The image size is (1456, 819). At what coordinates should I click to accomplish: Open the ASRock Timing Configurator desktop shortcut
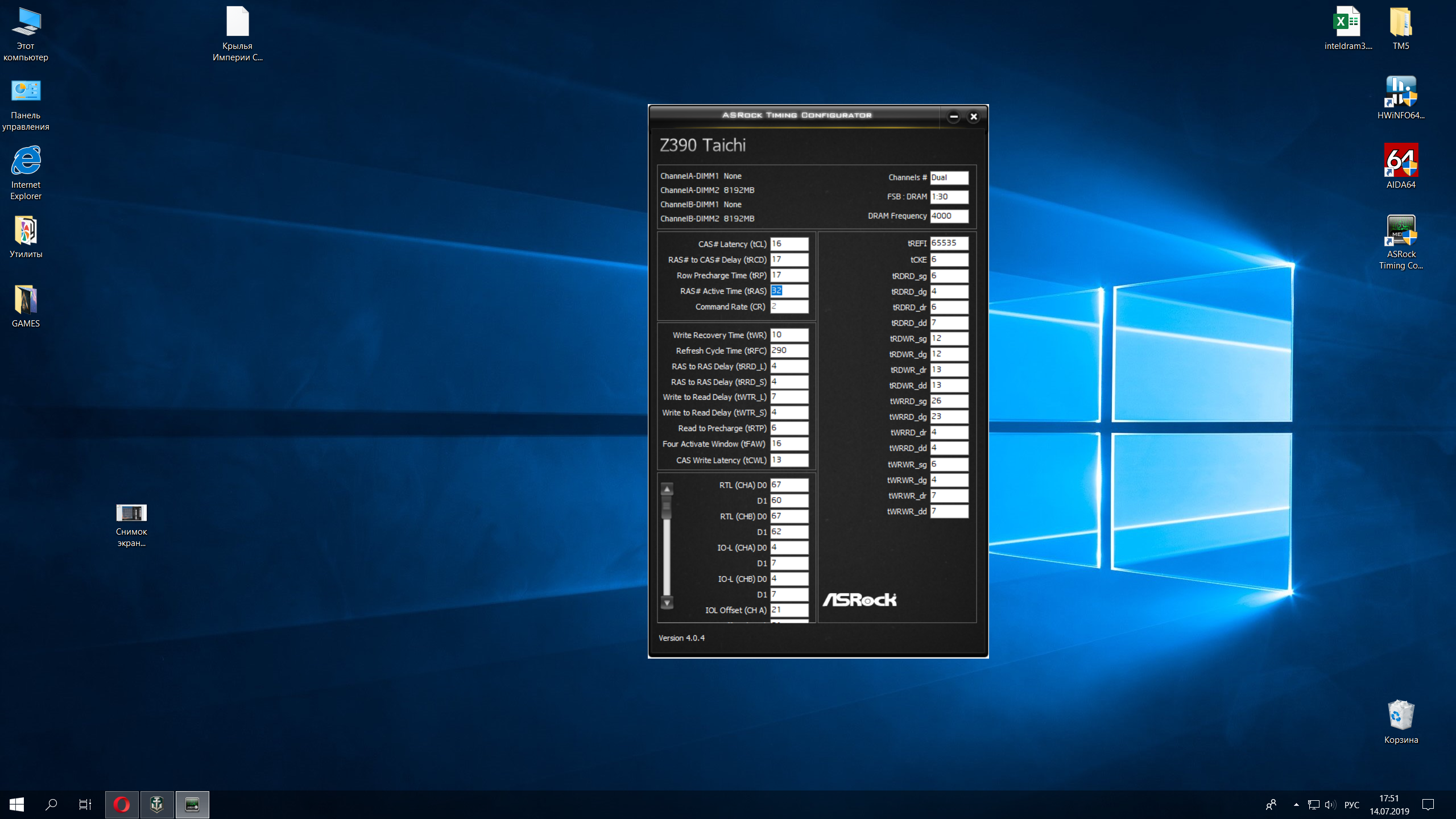(1400, 231)
